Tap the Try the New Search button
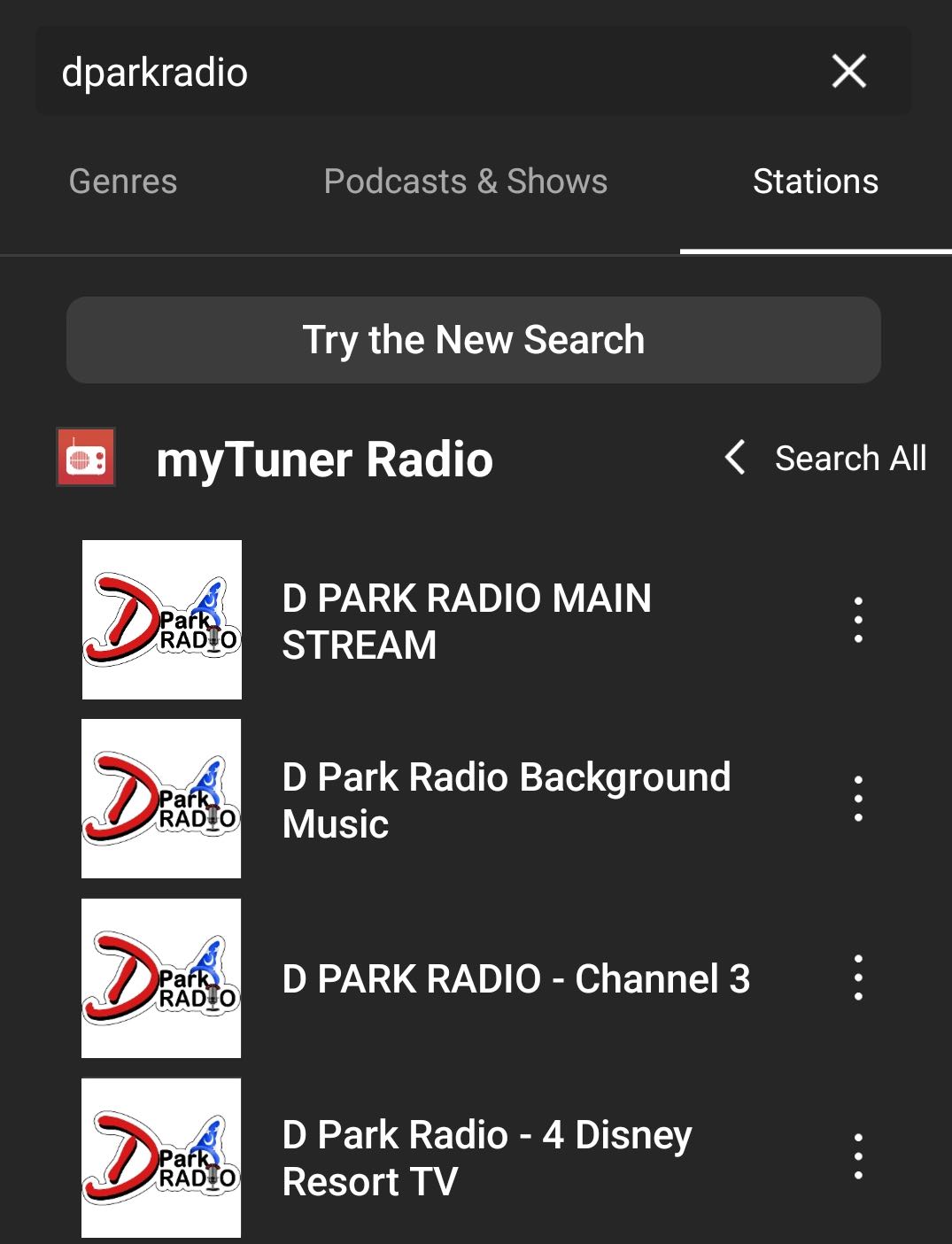952x1244 pixels. (x=474, y=340)
